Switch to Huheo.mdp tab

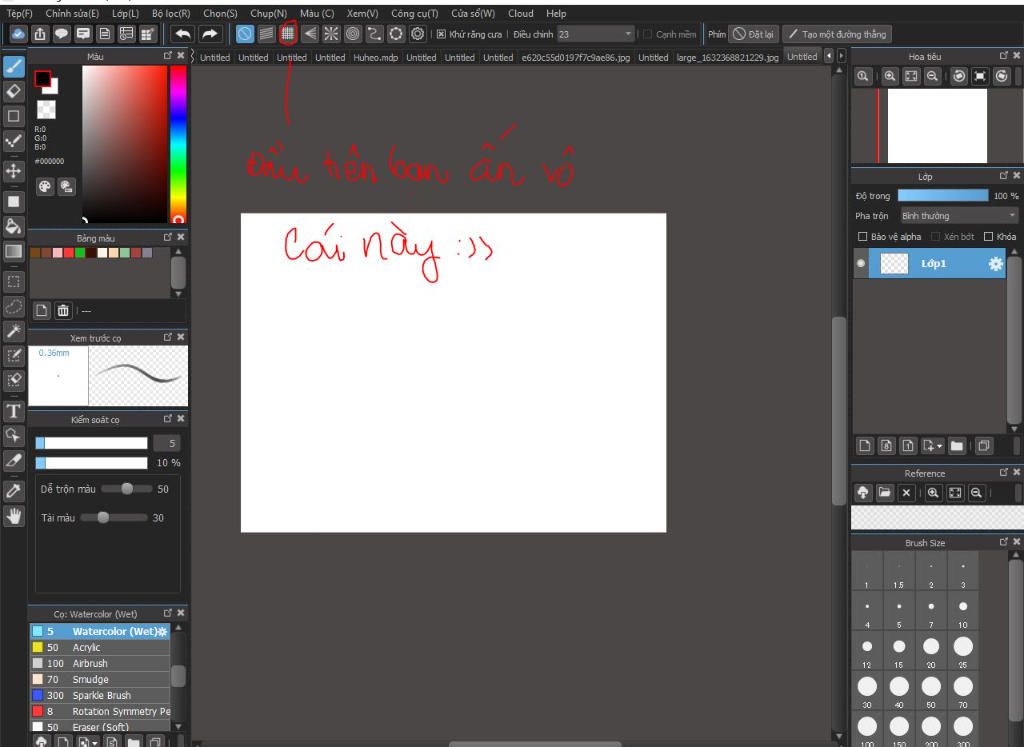pos(376,57)
